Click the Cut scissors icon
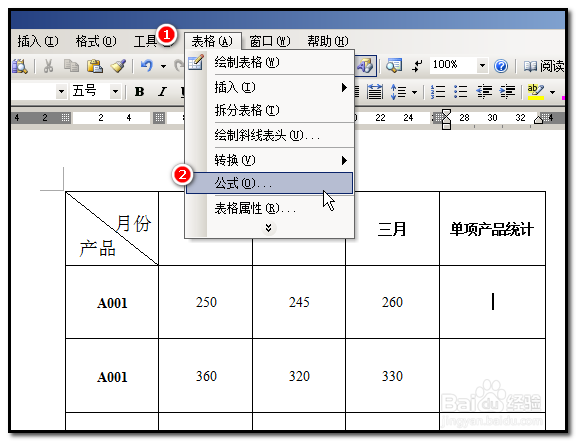Viewport: 576px width, 441px height. pyautogui.click(x=48, y=66)
